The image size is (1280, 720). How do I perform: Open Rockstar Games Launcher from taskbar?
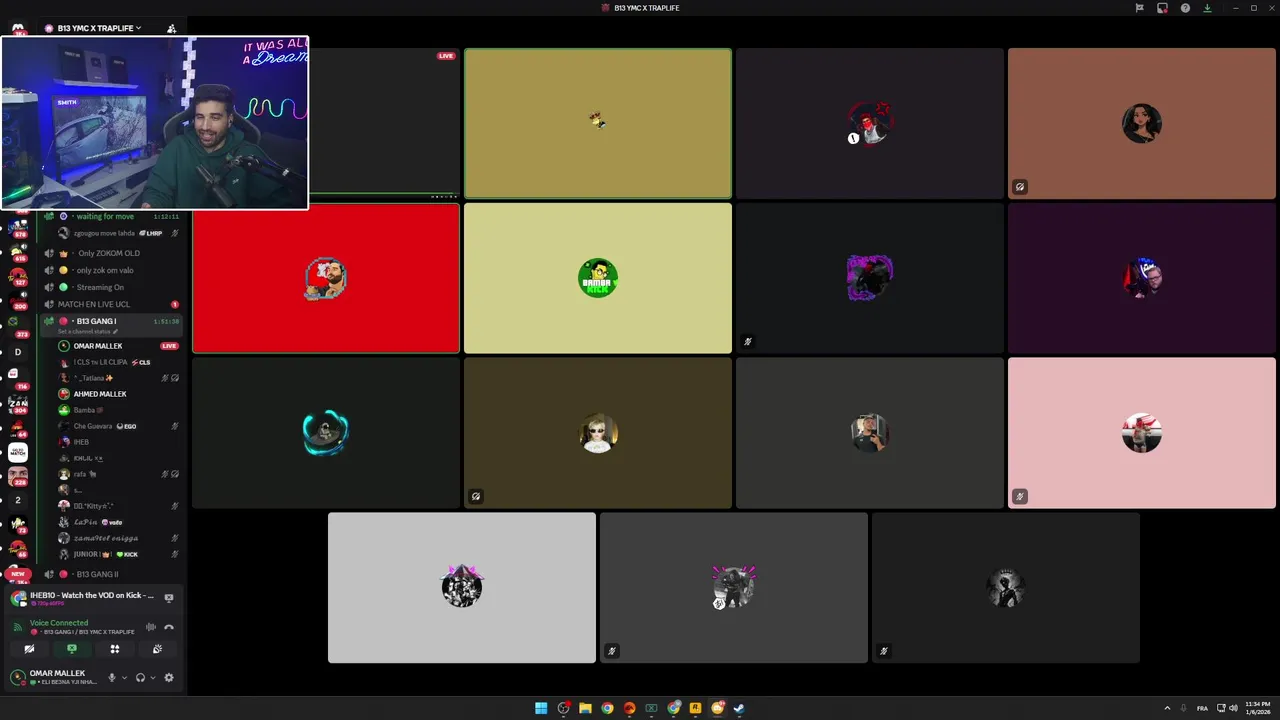(695, 708)
